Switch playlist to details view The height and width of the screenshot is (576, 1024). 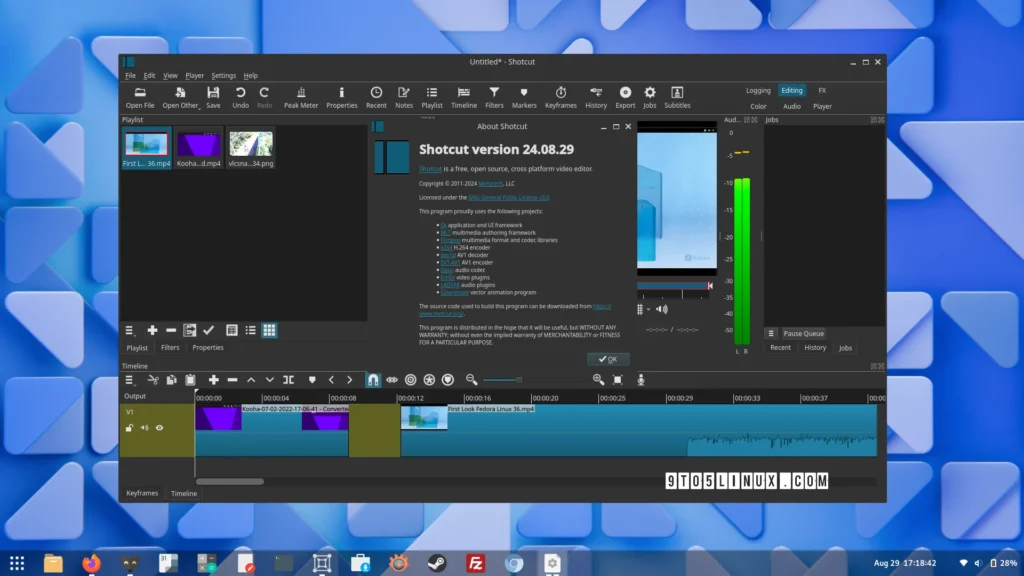pos(231,330)
